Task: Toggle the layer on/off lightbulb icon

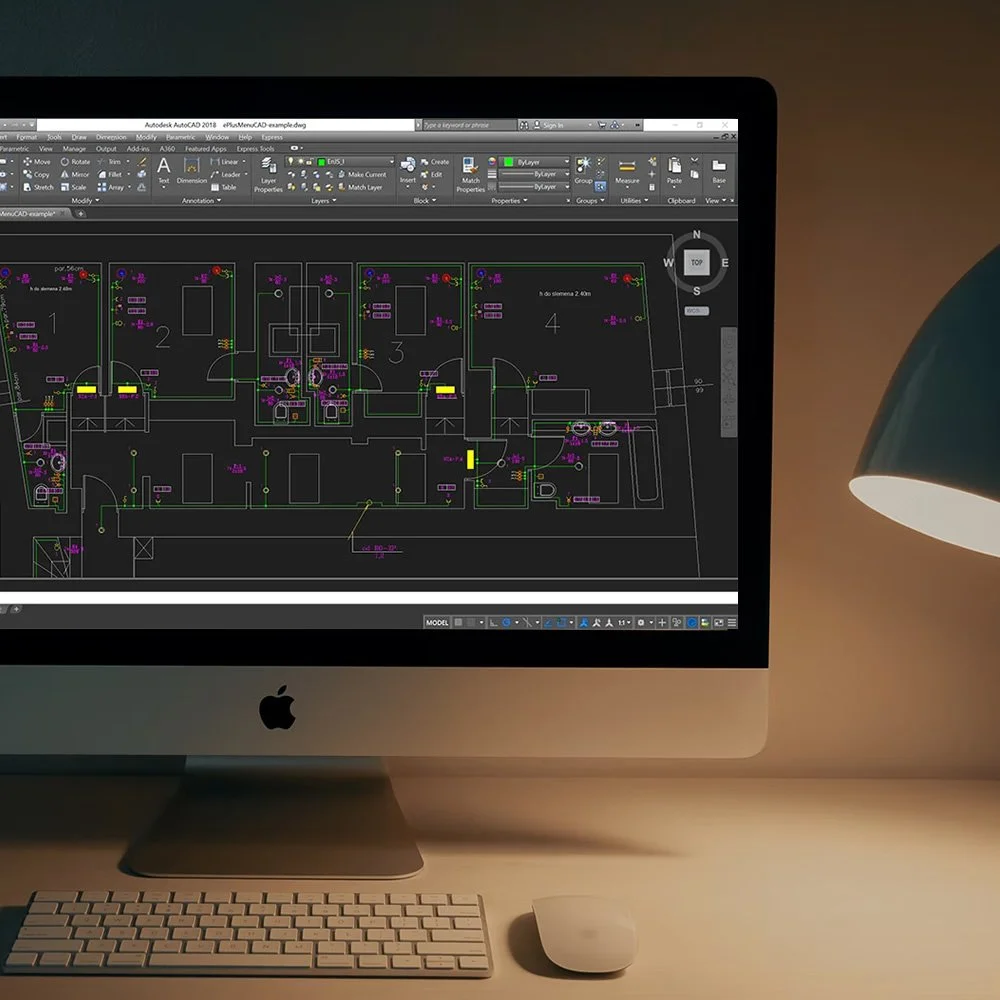Action: 290,161
